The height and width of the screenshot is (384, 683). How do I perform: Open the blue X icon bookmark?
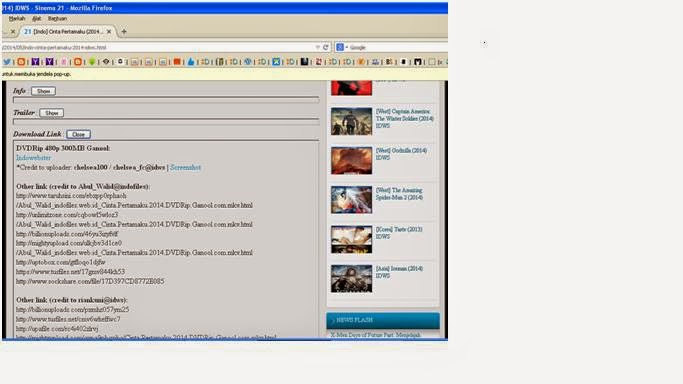276,62
